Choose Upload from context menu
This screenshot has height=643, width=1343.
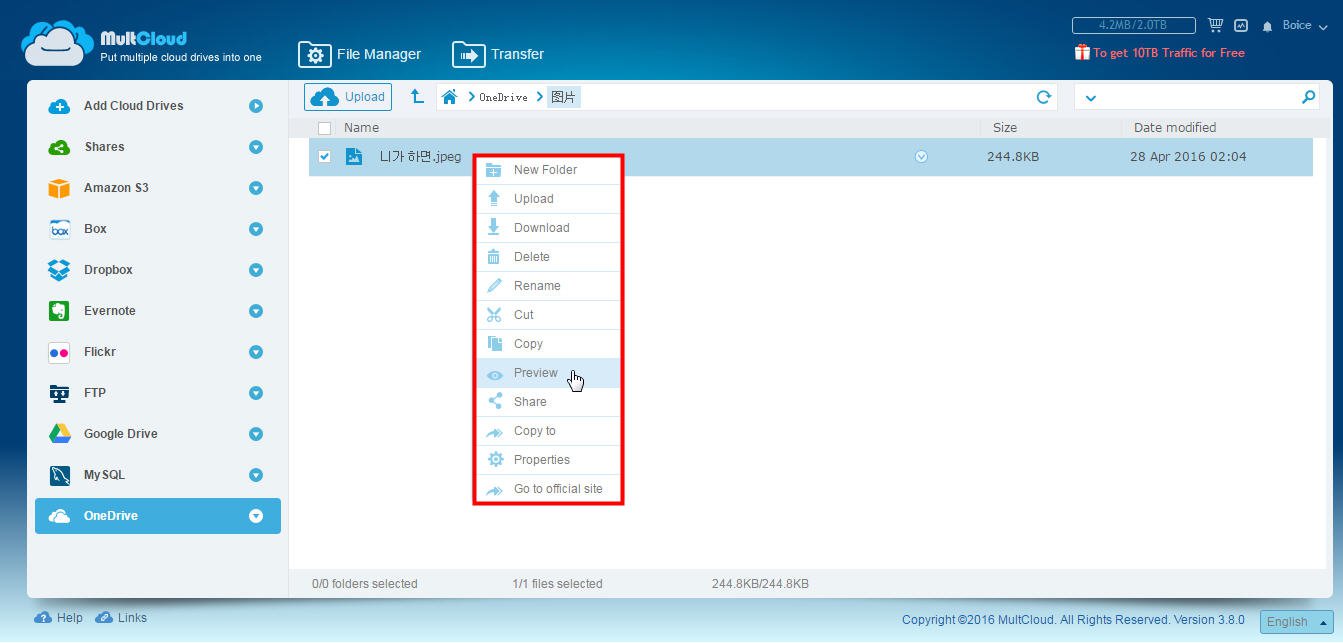pyautogui.click(x=548, y=199)
